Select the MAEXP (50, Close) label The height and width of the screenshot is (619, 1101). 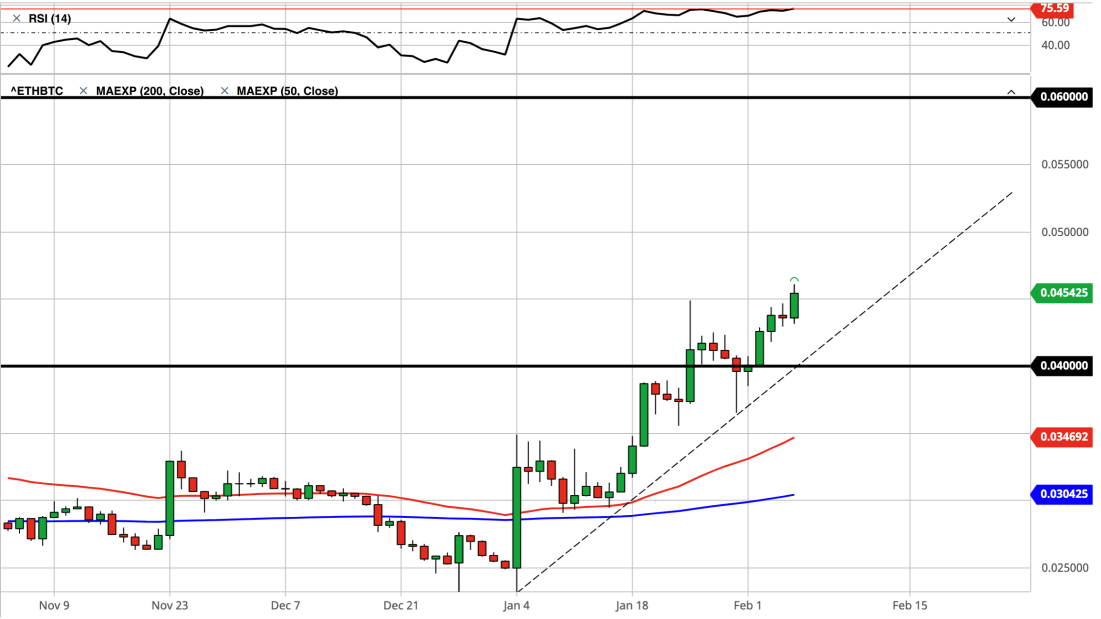(x=287, y=91)
